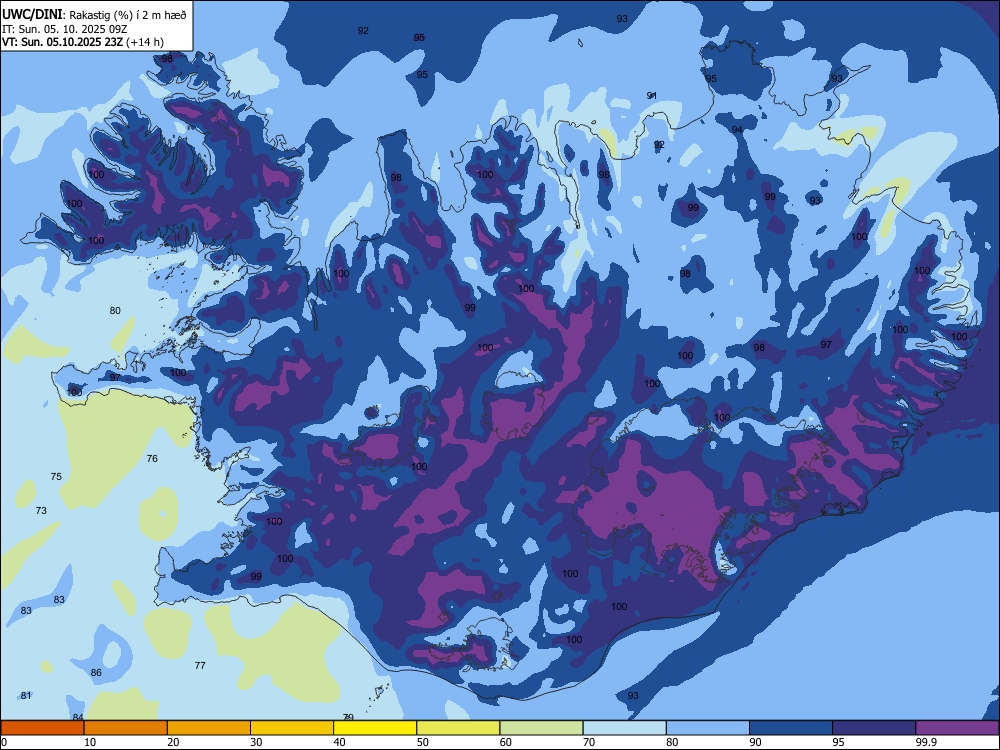The image size is (1000, 750).
Task: Click the '94' humidity value on the map
Action: click(x=737, y=129)
